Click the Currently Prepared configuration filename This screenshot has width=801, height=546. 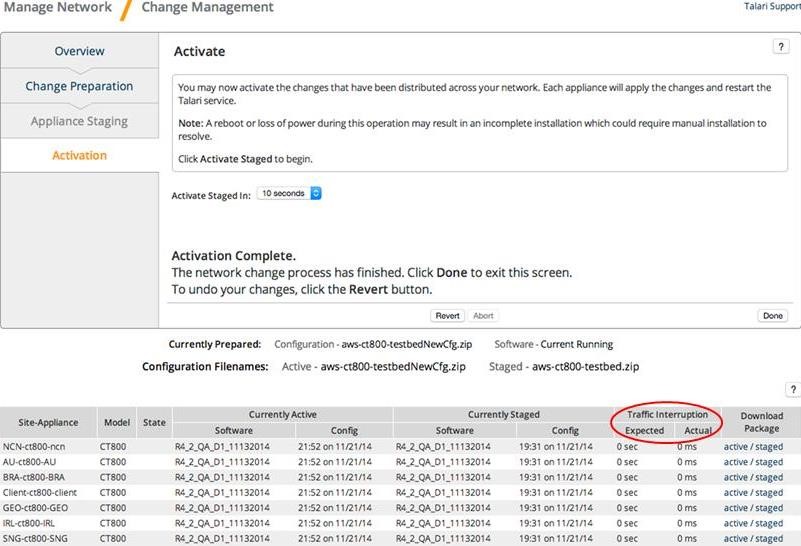(407, 344)
